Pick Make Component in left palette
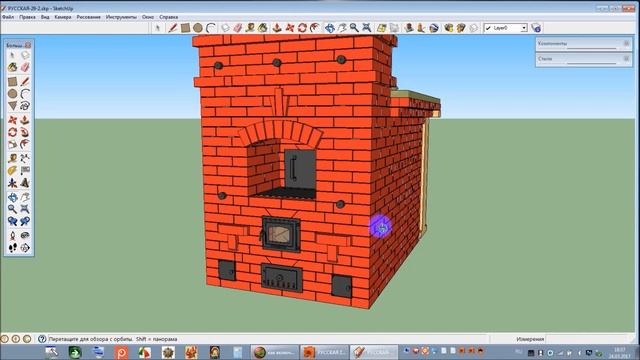Image resolution: width=640 pixels, height=360 pixels. [25, 55]
